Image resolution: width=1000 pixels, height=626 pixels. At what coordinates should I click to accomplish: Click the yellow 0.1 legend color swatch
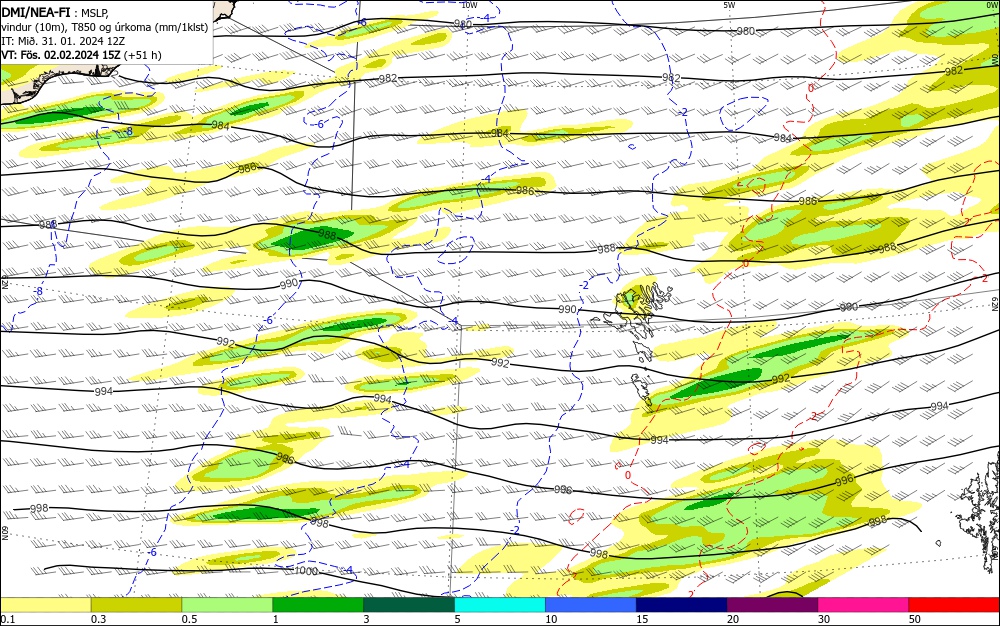45,605
